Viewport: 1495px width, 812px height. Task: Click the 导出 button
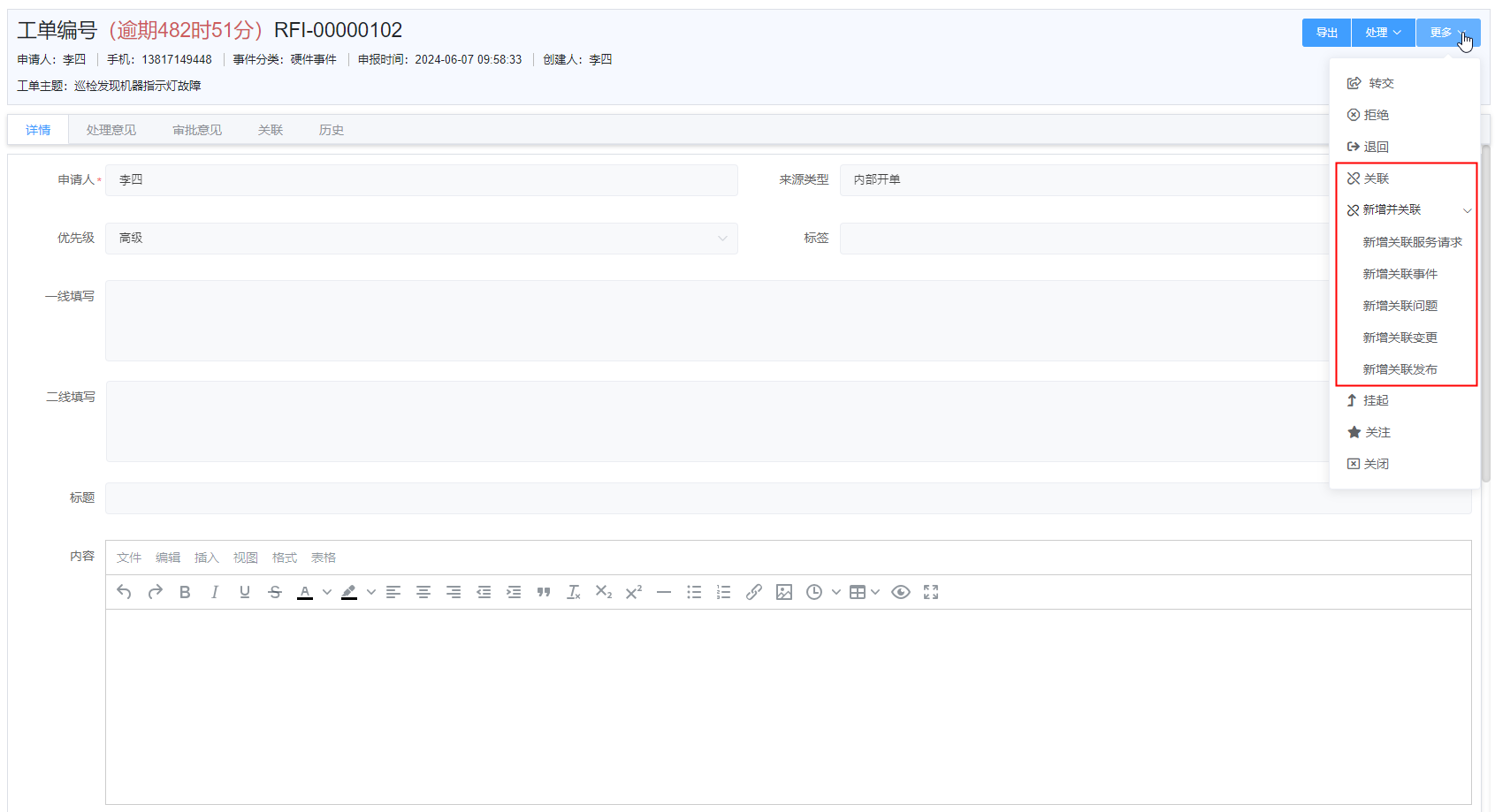click(x=1326, y=33)
